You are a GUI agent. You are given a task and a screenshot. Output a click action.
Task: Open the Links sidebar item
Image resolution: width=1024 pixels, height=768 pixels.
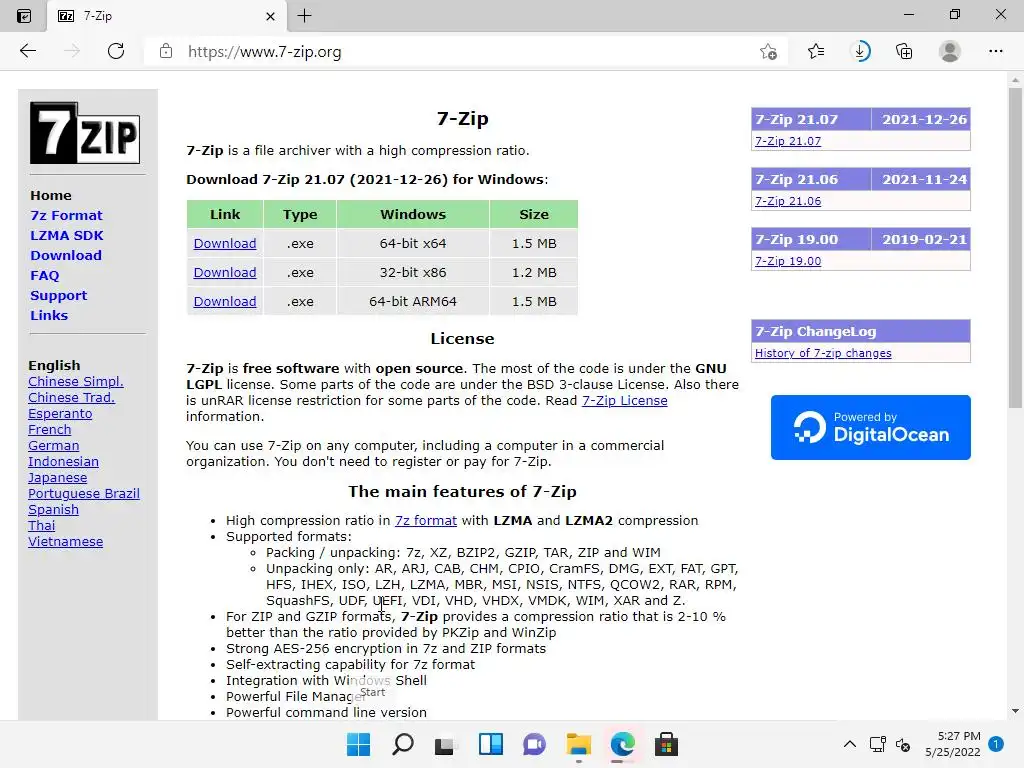[x=49, y=315]
